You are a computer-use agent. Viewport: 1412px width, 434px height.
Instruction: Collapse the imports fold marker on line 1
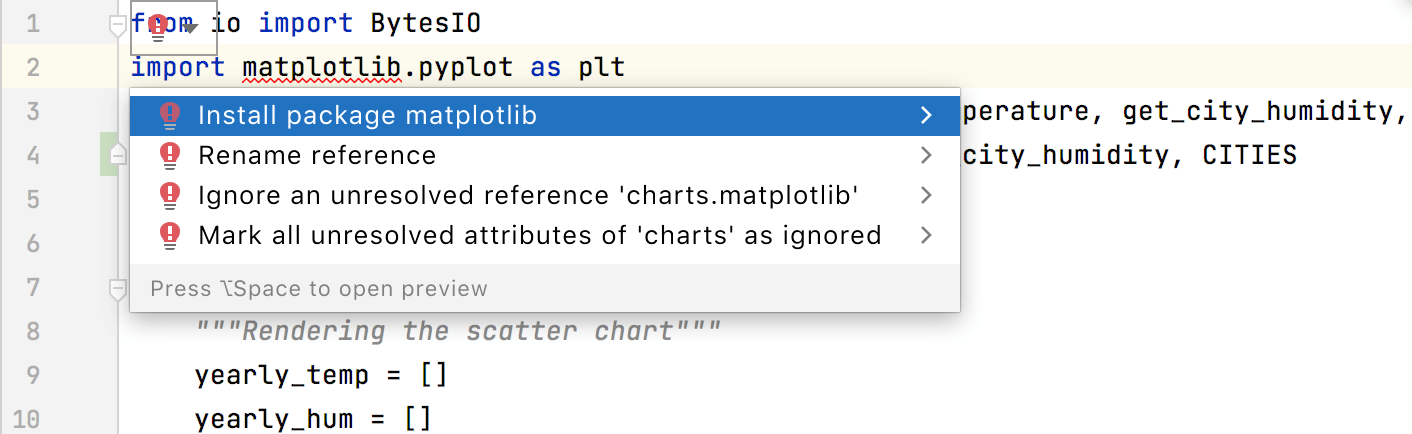(x=118, y=26)
